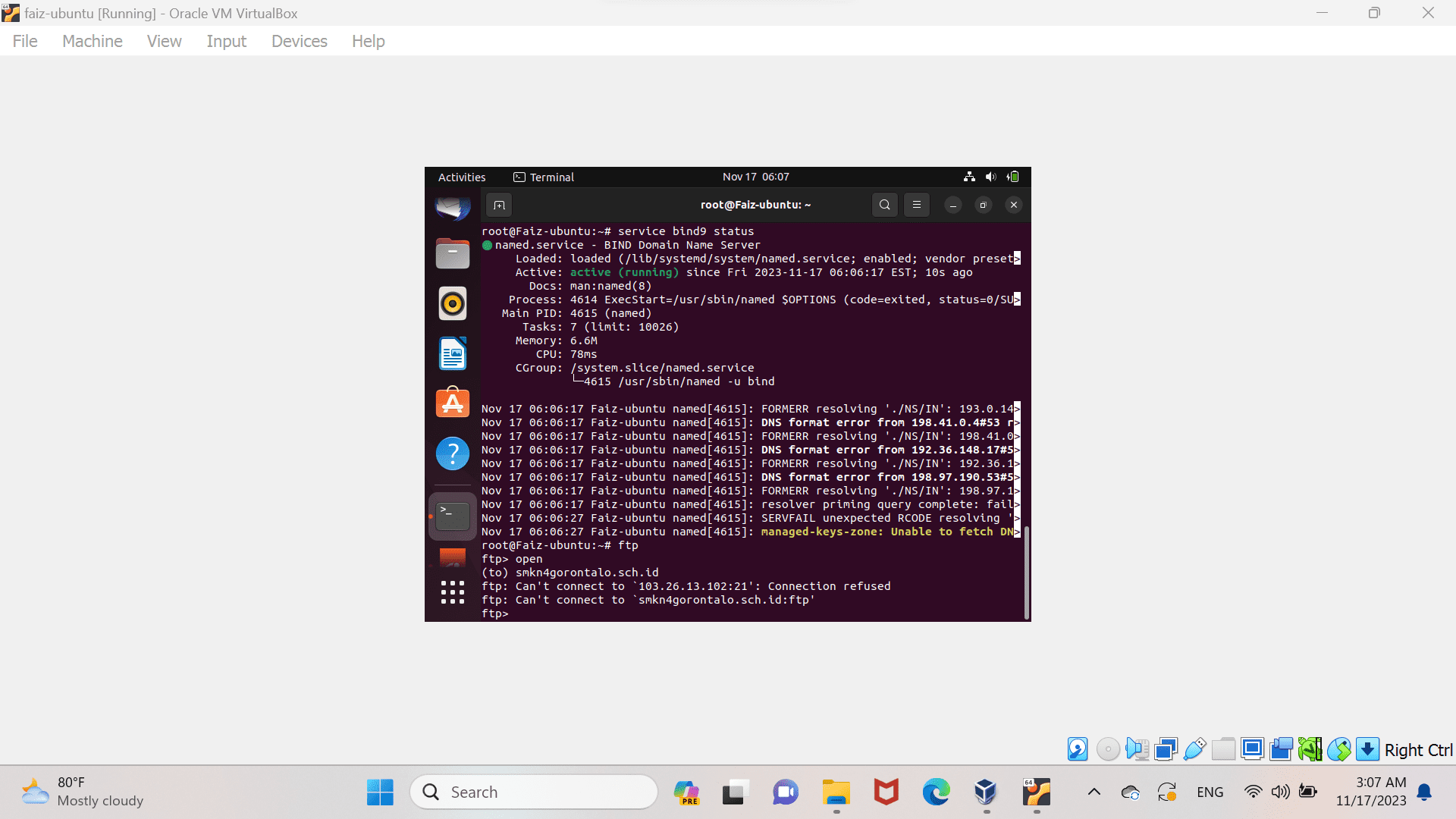
Task: Open File Explorer from the taskbar
Action: 836,792
